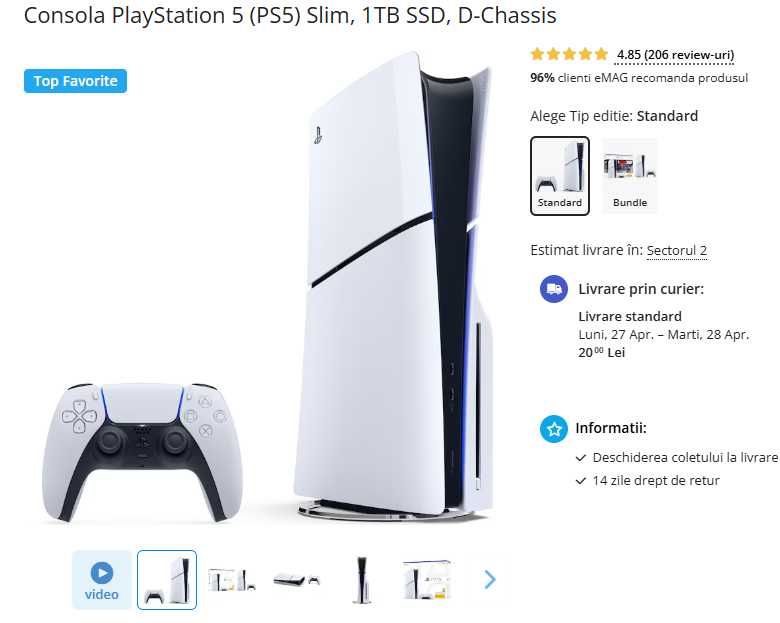Select the horizontal console thumbnail
Image resolution: width=780 pixels, height=623 pixels.
296,580
